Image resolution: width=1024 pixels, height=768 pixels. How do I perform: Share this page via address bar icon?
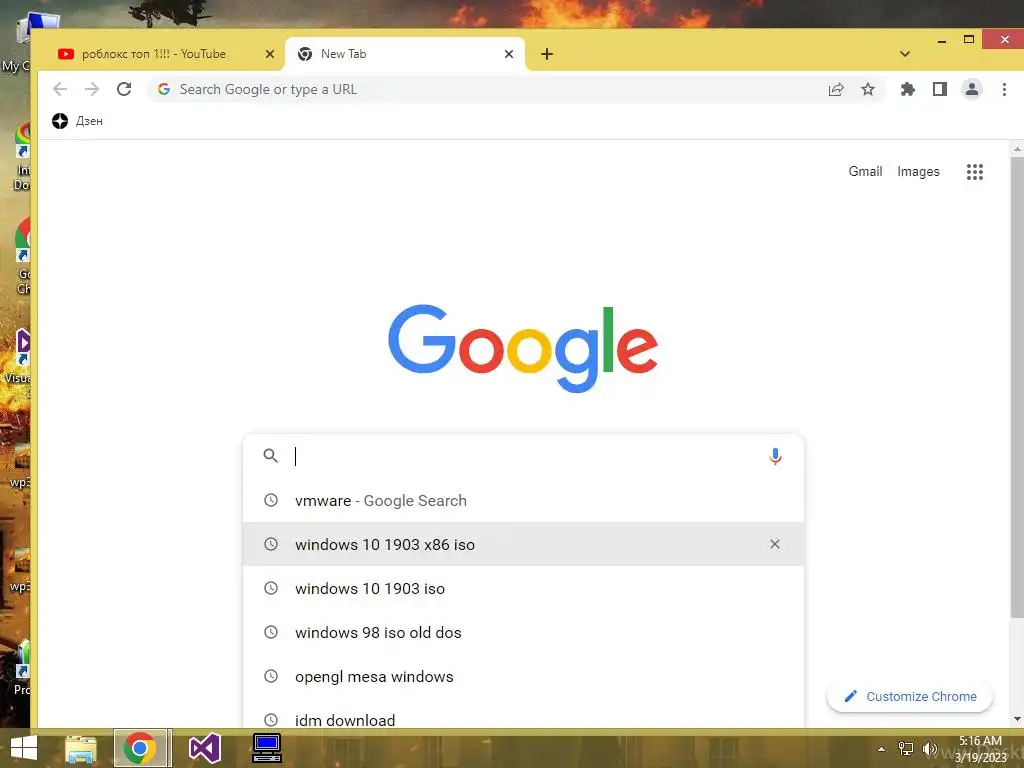coord(836,89)
